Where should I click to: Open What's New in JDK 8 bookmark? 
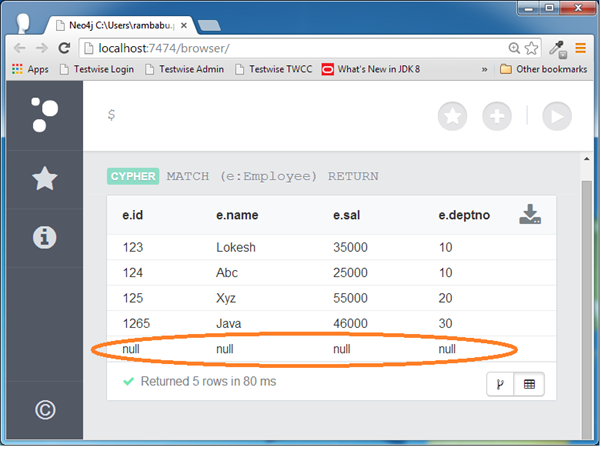(x=371, y=69)
